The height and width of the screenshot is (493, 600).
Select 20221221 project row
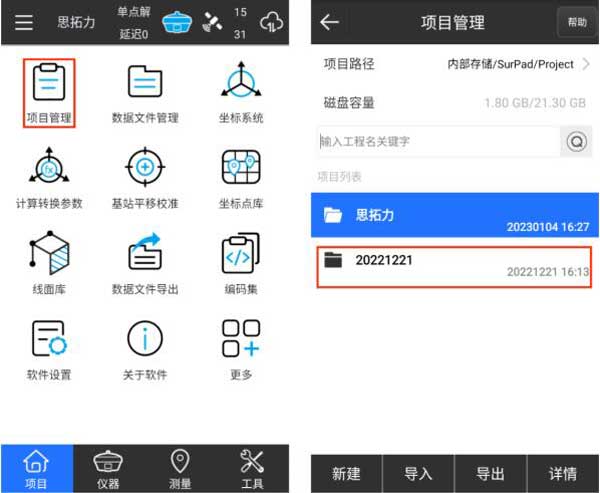pos(454,267)
